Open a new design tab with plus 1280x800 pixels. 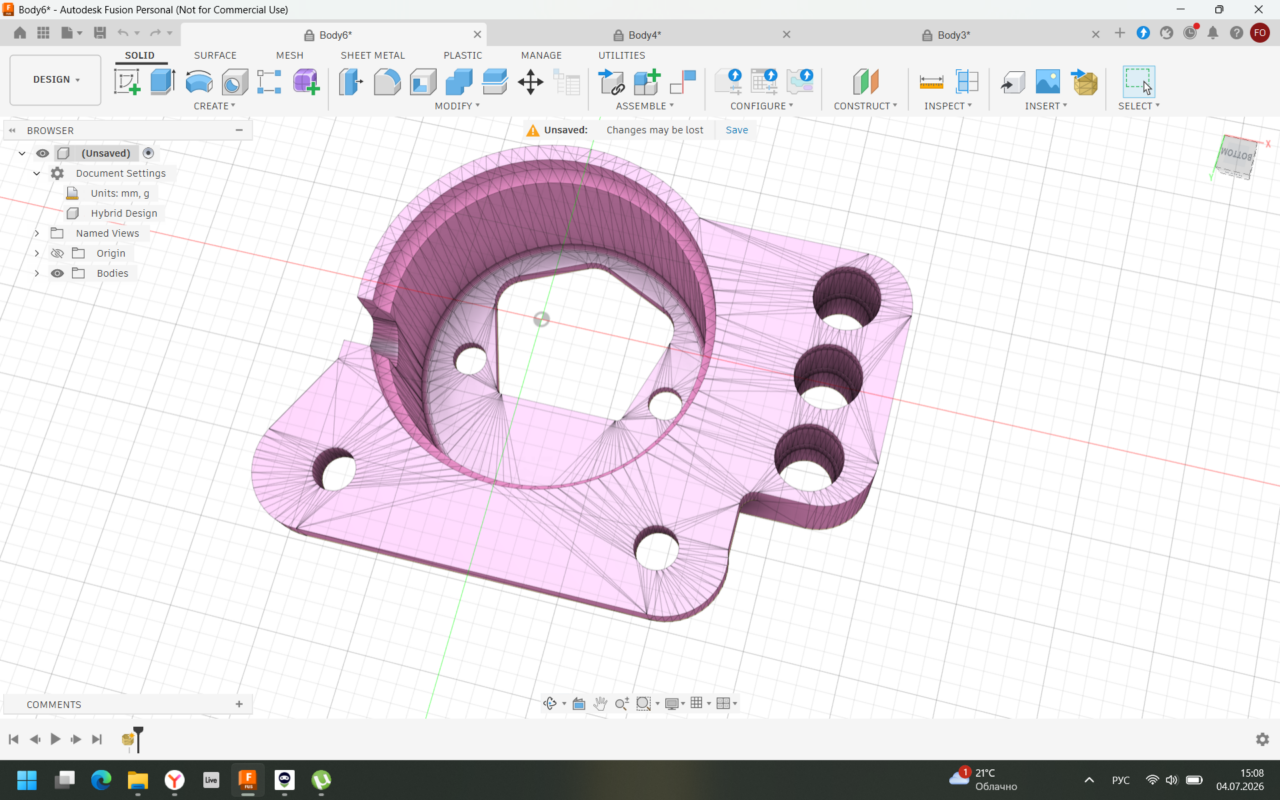pyautogui.click(x=1120, y=33)
